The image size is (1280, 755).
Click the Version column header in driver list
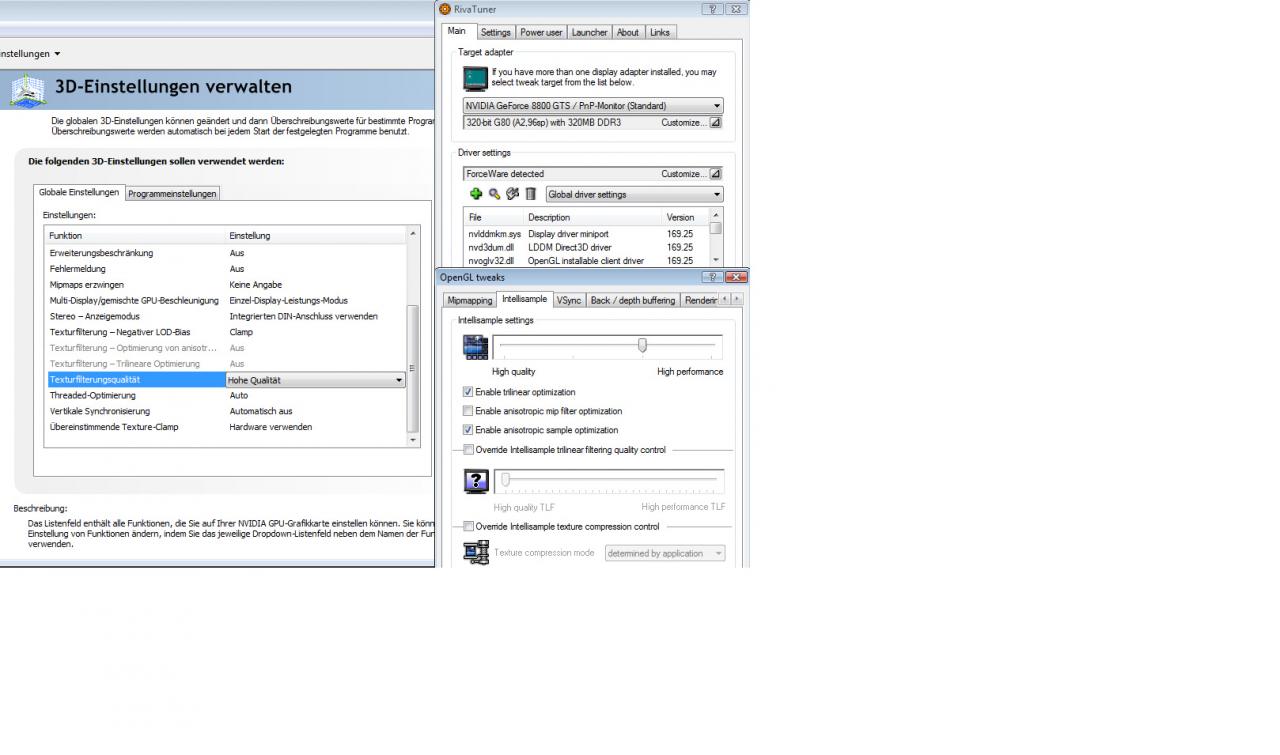click(x=685, y=217)
